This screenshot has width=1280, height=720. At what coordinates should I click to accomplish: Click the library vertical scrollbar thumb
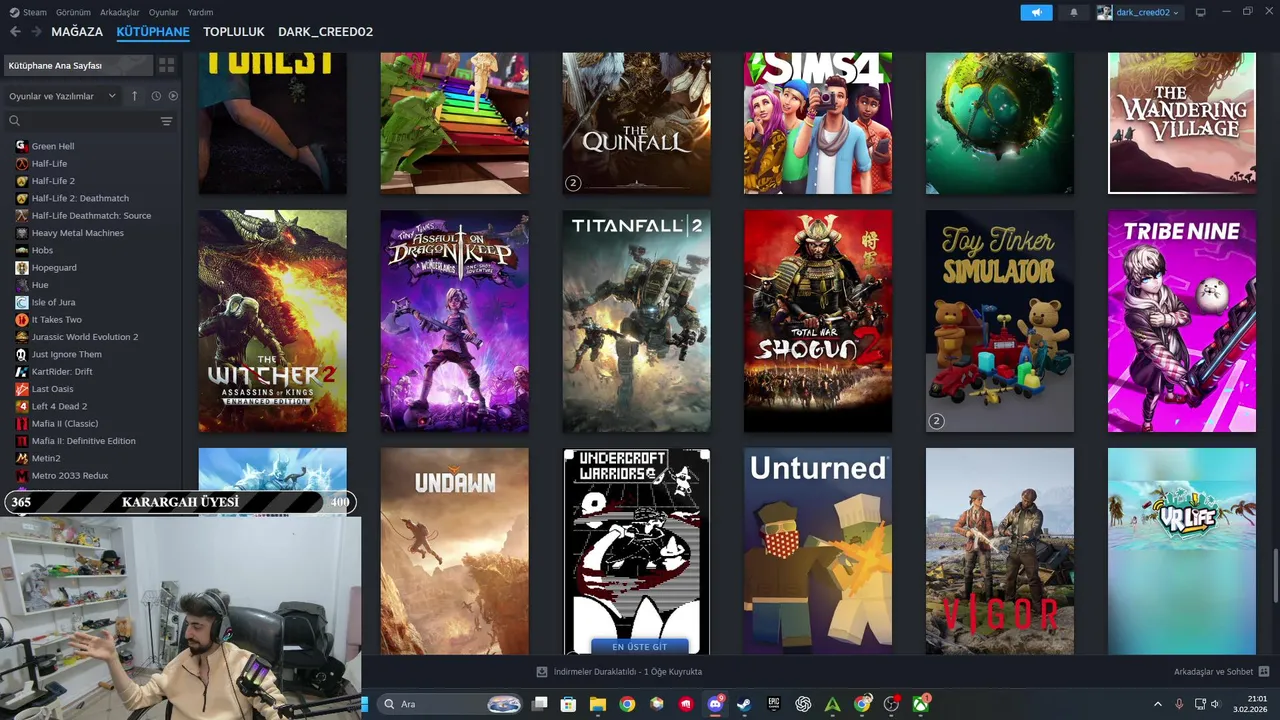pyautogui.click(x=1275, y=576)
